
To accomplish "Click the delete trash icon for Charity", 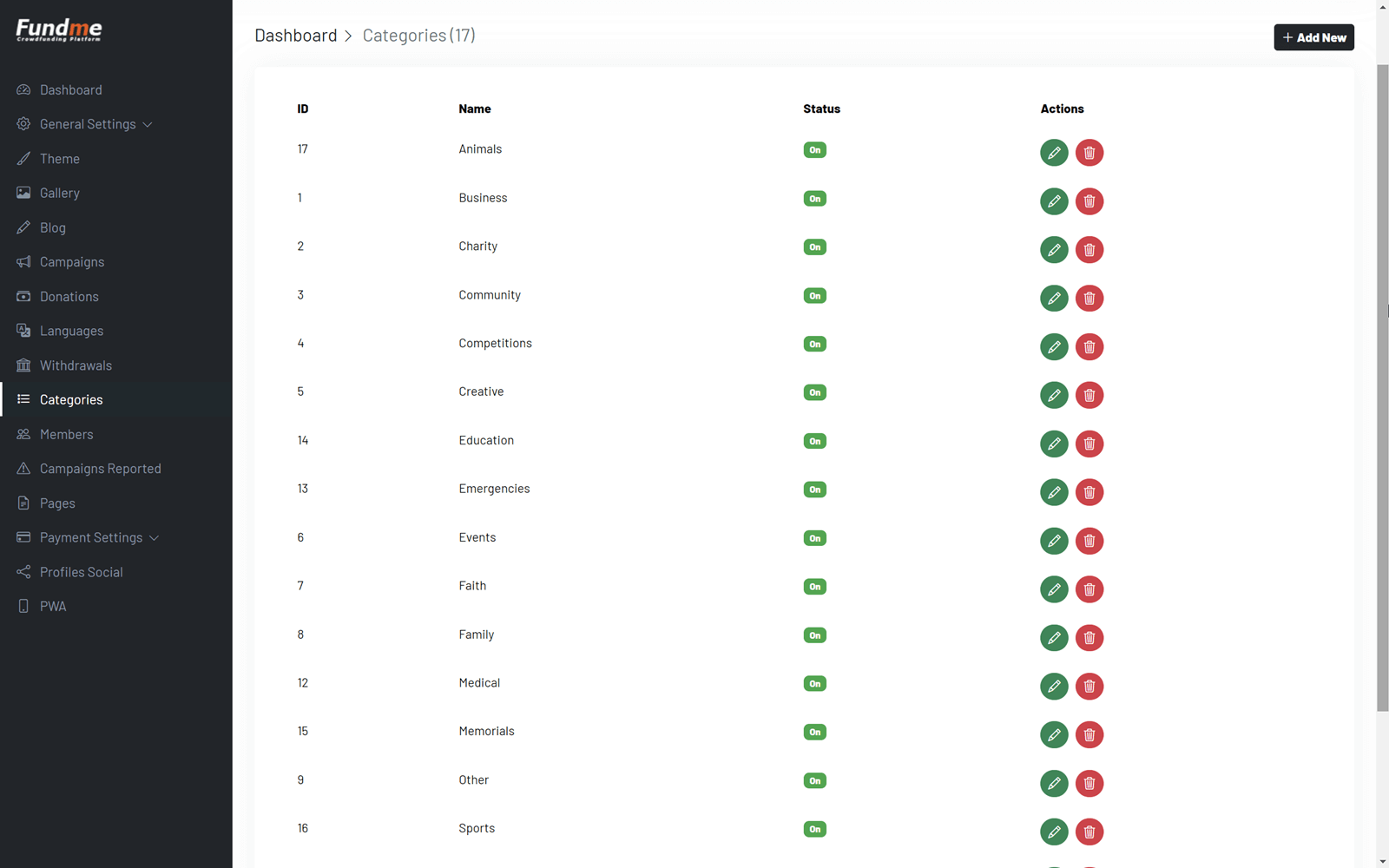I will [1089, 250].
